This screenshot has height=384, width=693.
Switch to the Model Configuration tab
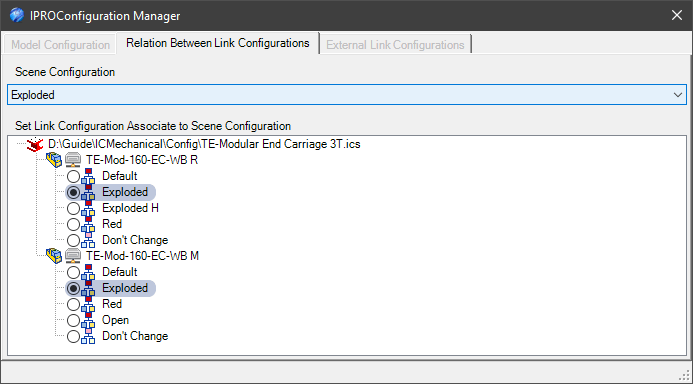pyautogui.click(x=61, y=45)
